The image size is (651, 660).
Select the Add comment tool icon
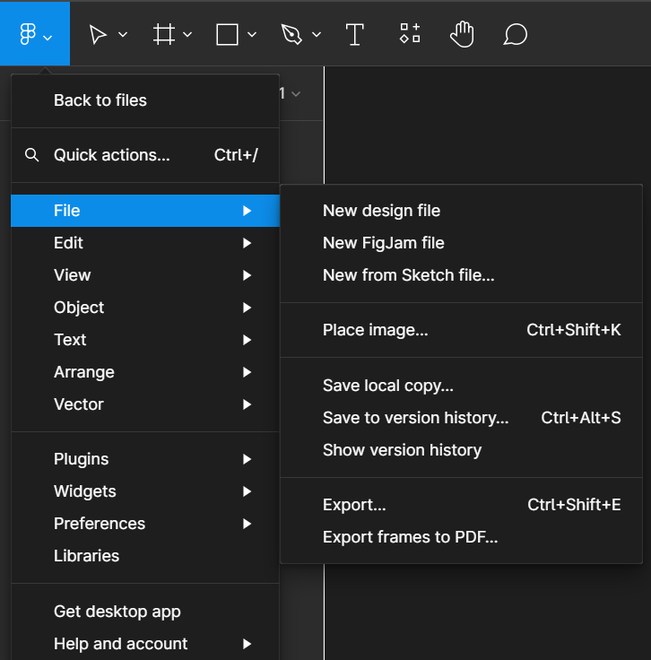pos(515,35)
